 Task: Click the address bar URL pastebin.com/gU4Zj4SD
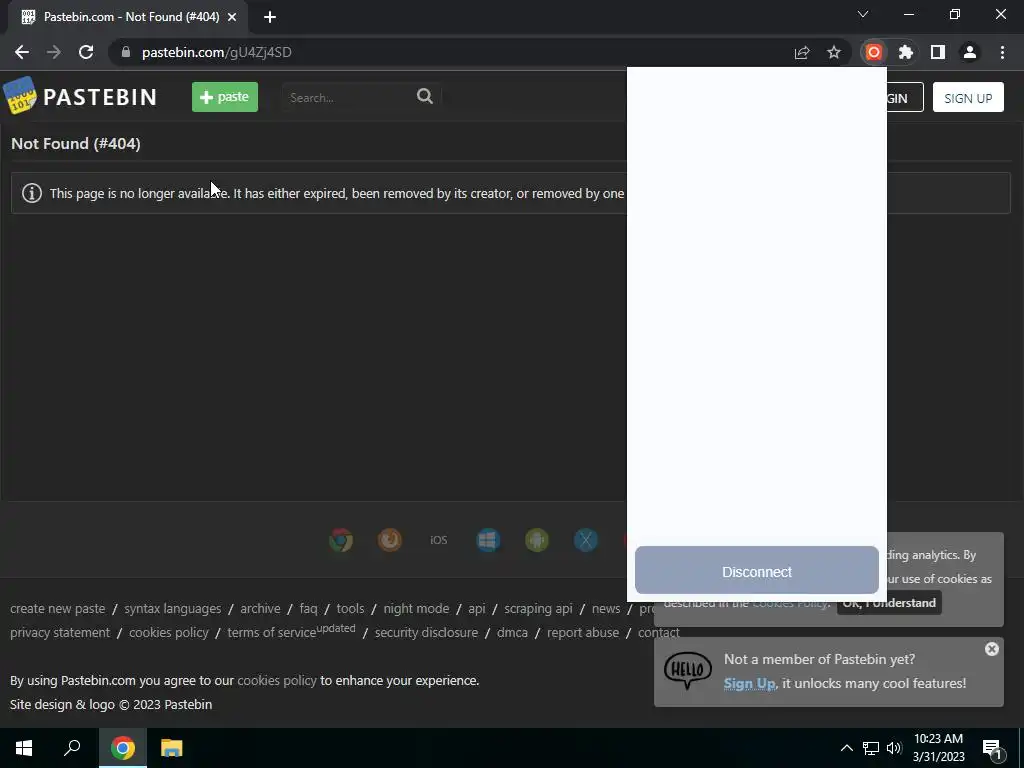pos(217,52)
